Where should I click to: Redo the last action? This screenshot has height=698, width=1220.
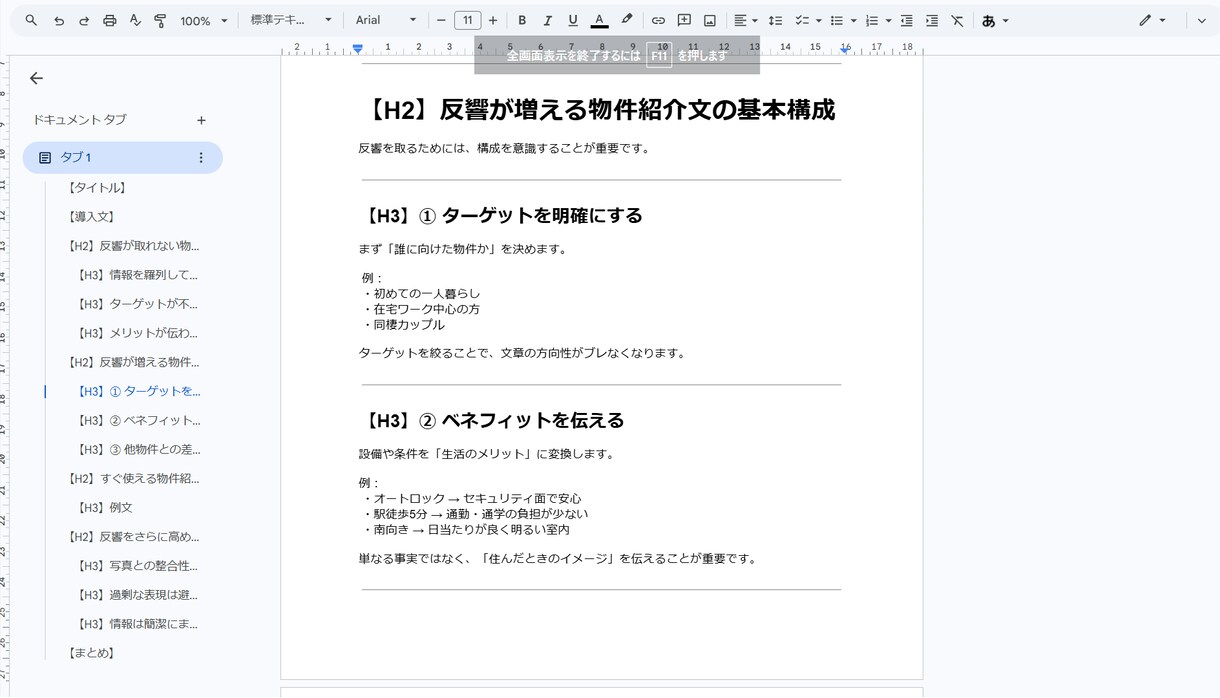(84, 20)
